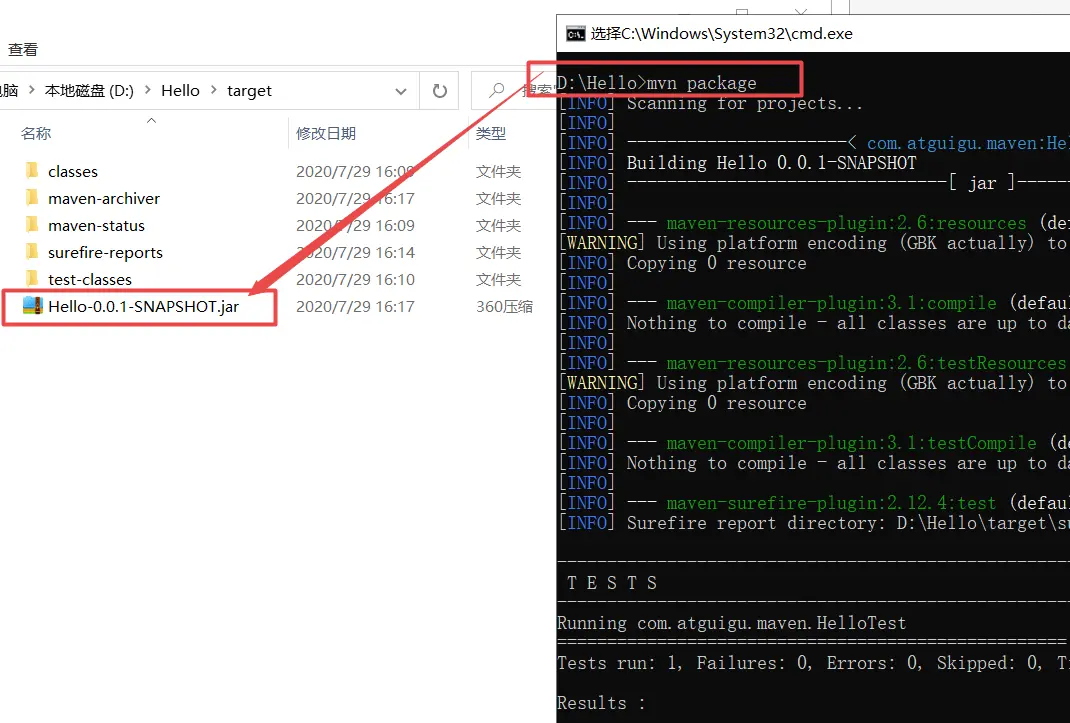
Task: Expand the address bar history dropdown chevron
Action: (x=401, y=90)
